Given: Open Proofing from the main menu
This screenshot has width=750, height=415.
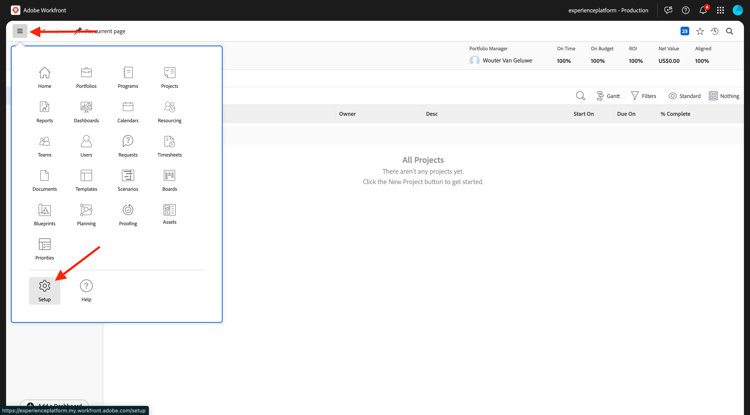Looking at the screenshot, I should pyautogui.click(x=128, y=215).
